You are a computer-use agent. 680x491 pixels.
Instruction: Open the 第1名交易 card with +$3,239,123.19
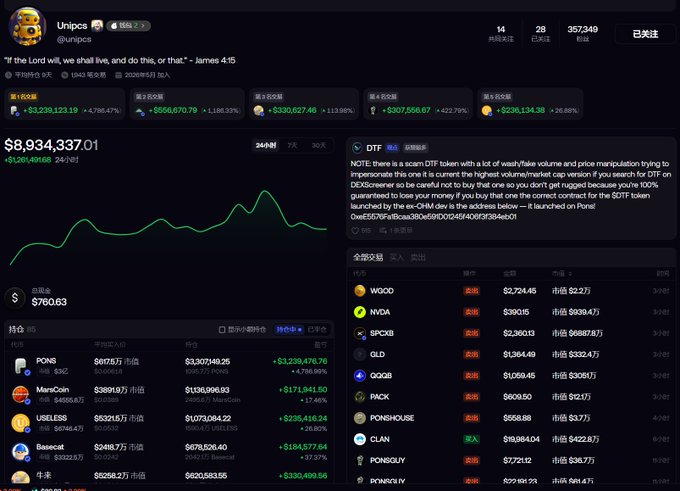[x=65, y=104]
